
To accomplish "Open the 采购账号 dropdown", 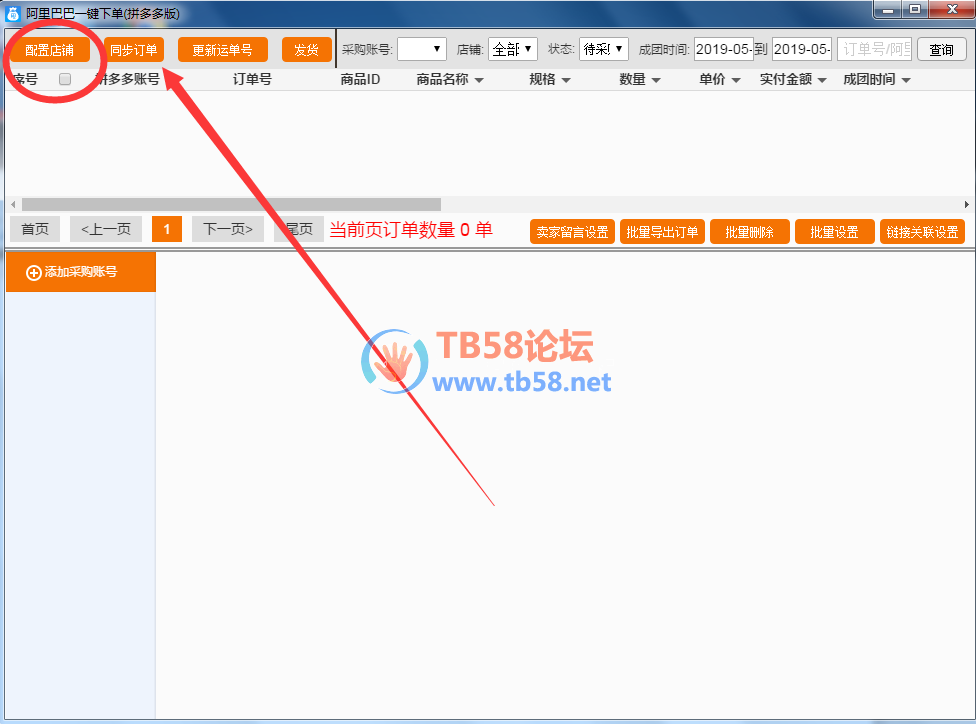I will [421, 49].
